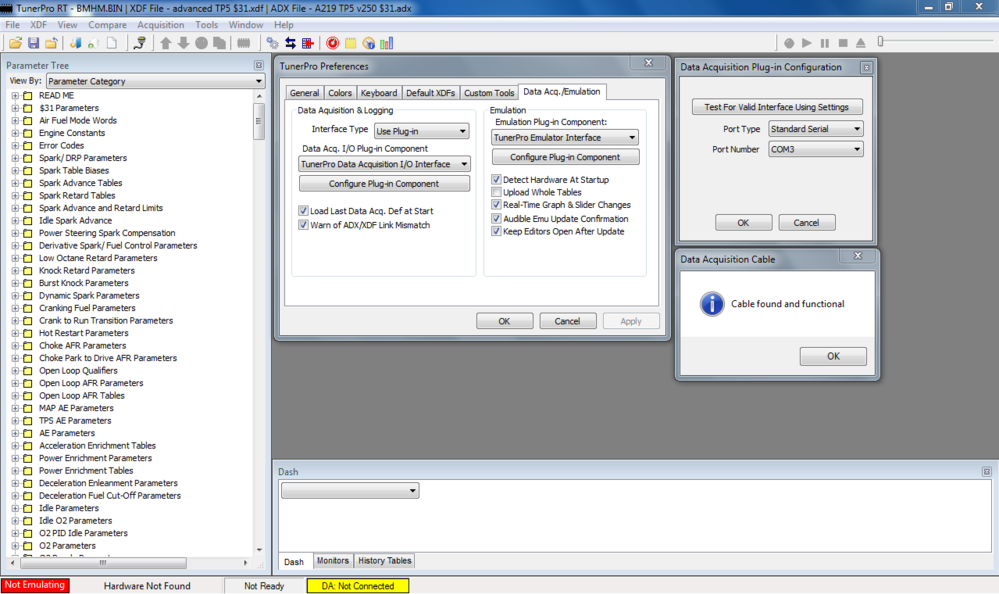Click the blank new document toolbar icon
Viewport: 999px width, 594px height.
tap(111, 43)
